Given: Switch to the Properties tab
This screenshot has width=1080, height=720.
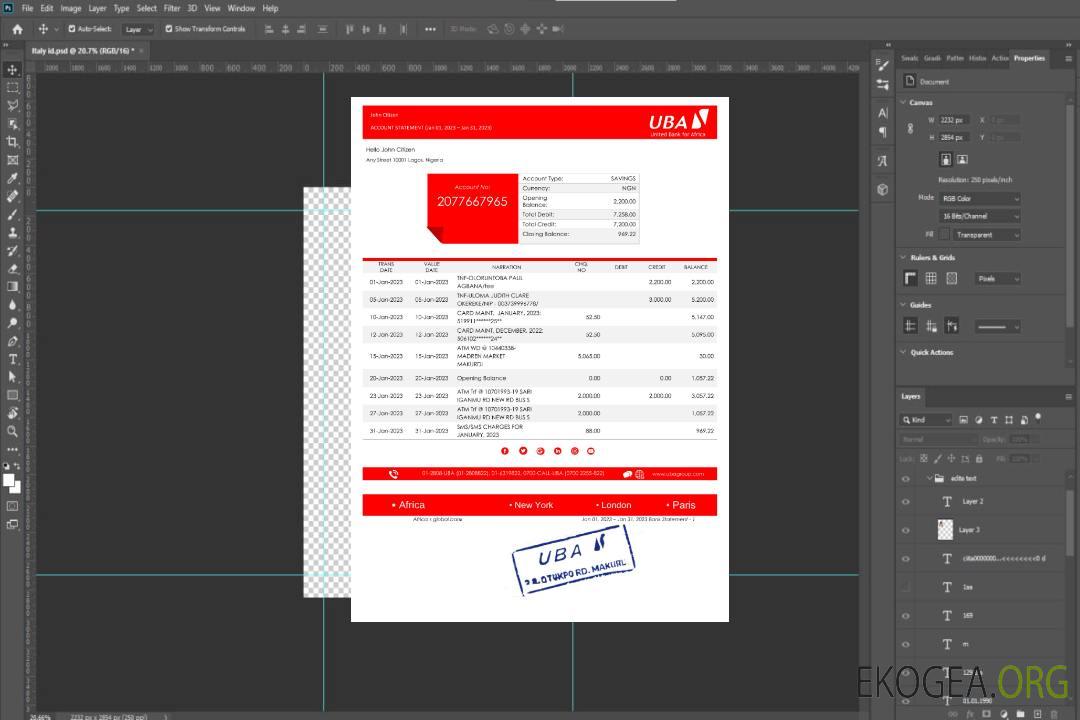Looking at the screenshot, I should tap(1029, 59).
